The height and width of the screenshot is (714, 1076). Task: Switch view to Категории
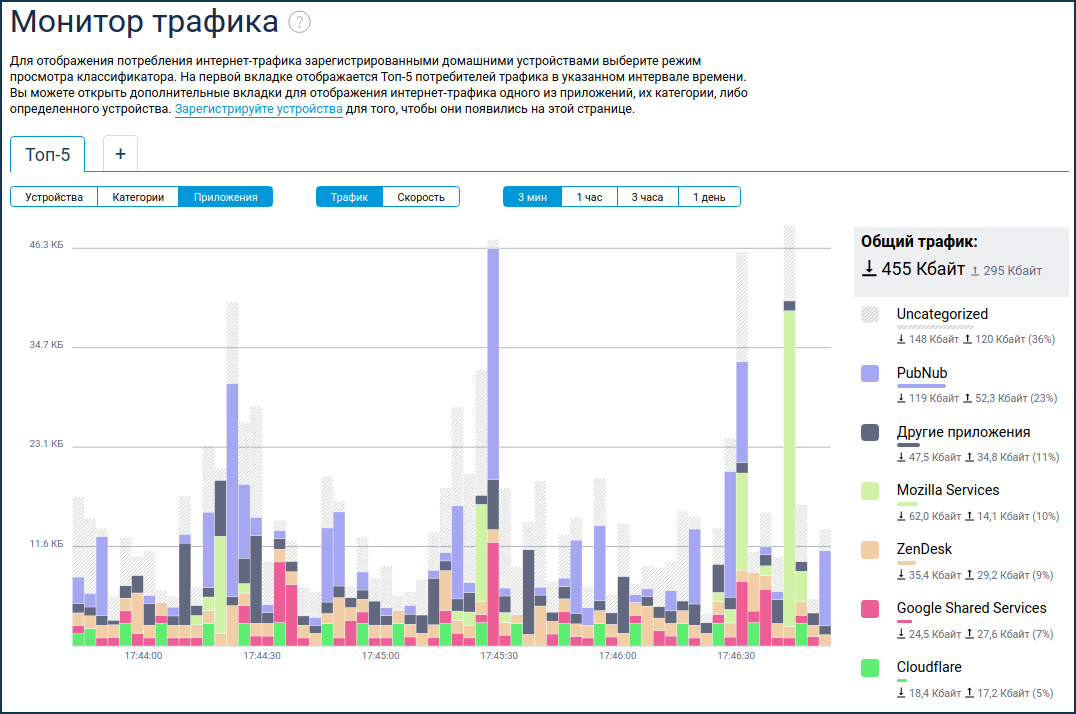(x=138, y=197)
